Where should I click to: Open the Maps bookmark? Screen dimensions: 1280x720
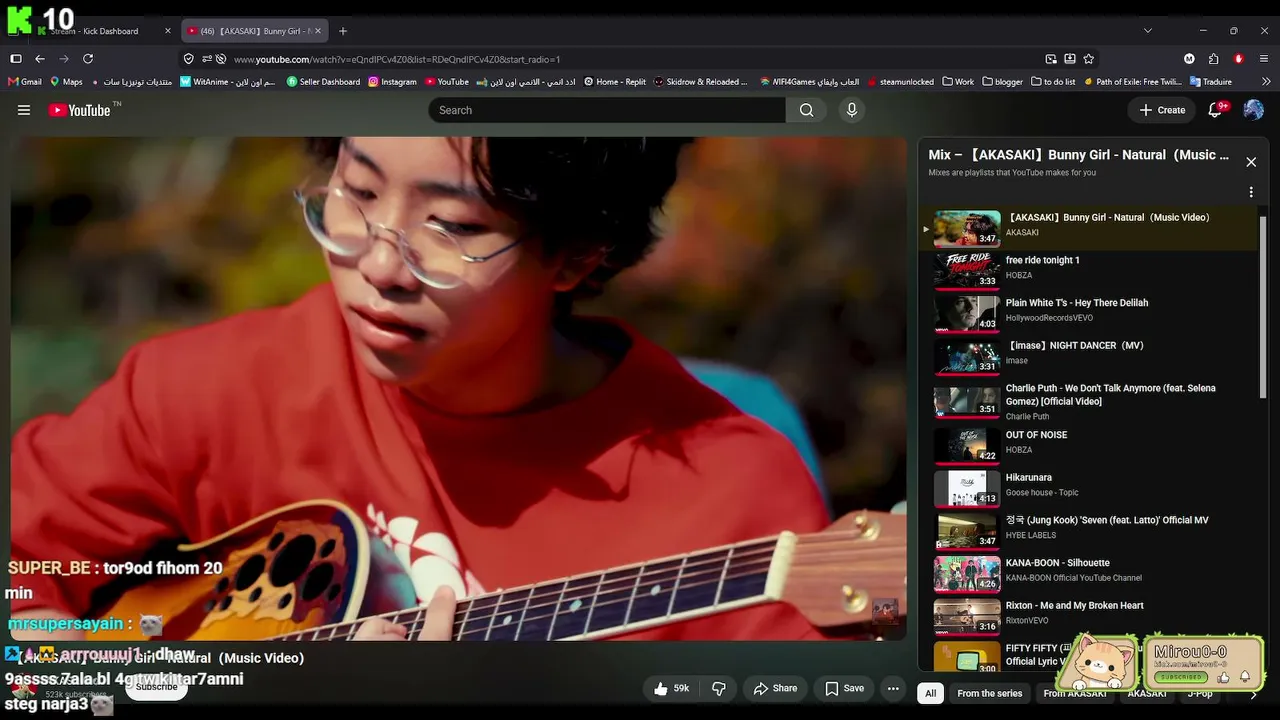tap(66, 82)
